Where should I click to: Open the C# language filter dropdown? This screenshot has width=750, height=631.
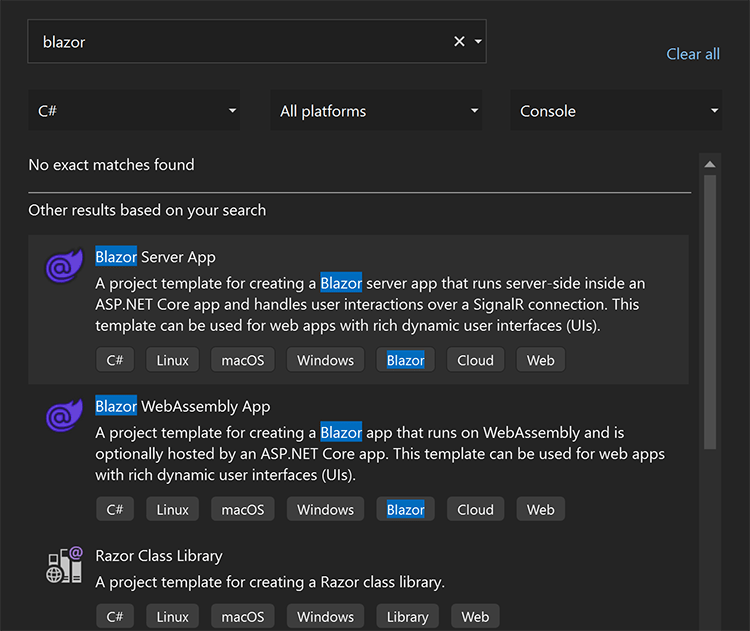[x=134, y=111]
